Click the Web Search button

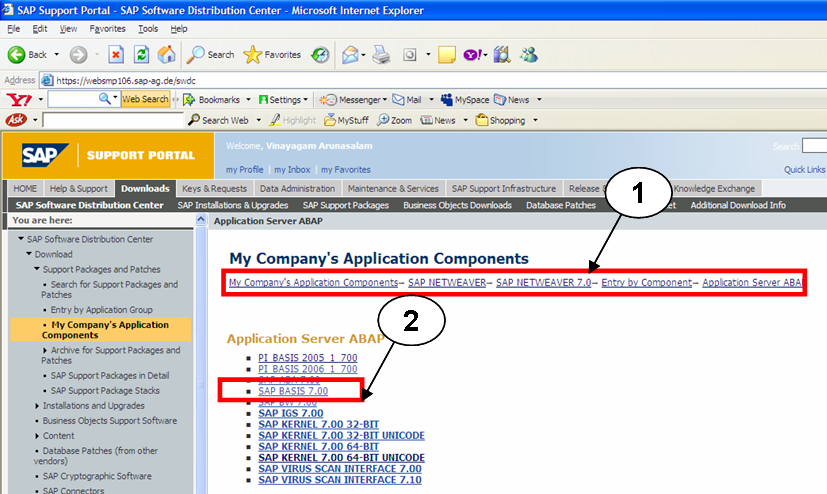tap(145, 99)
